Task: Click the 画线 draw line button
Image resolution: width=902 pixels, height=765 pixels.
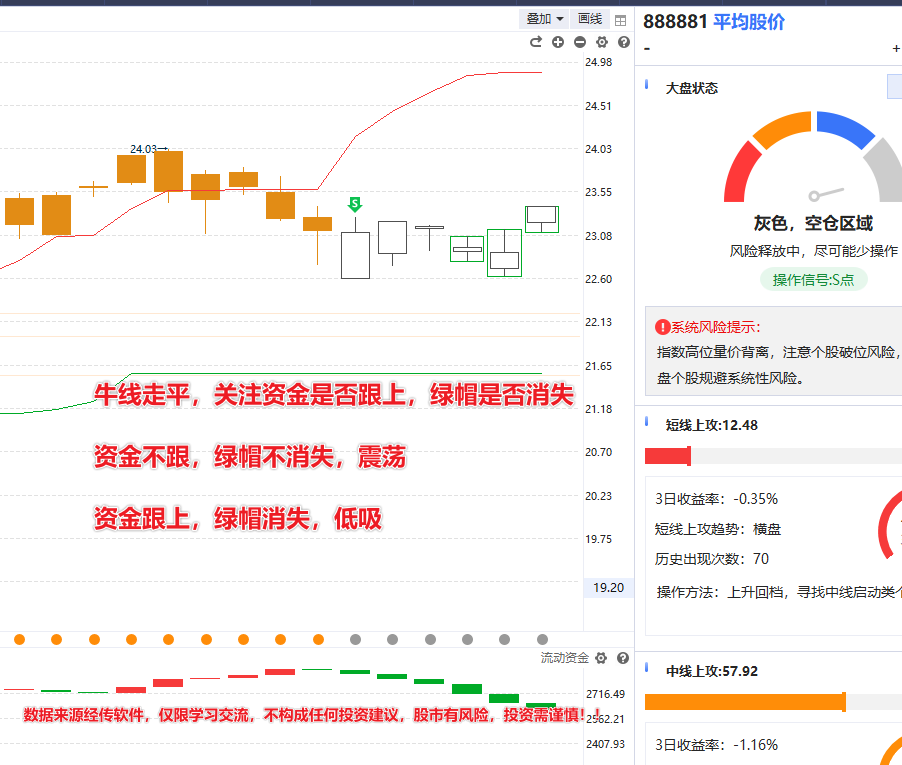Action: (590, 19)
